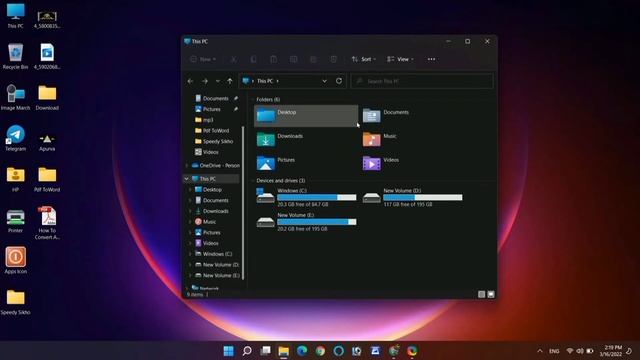Open the Download folder on the desktop
The image size is (640, 360).
tap(47, 98)
